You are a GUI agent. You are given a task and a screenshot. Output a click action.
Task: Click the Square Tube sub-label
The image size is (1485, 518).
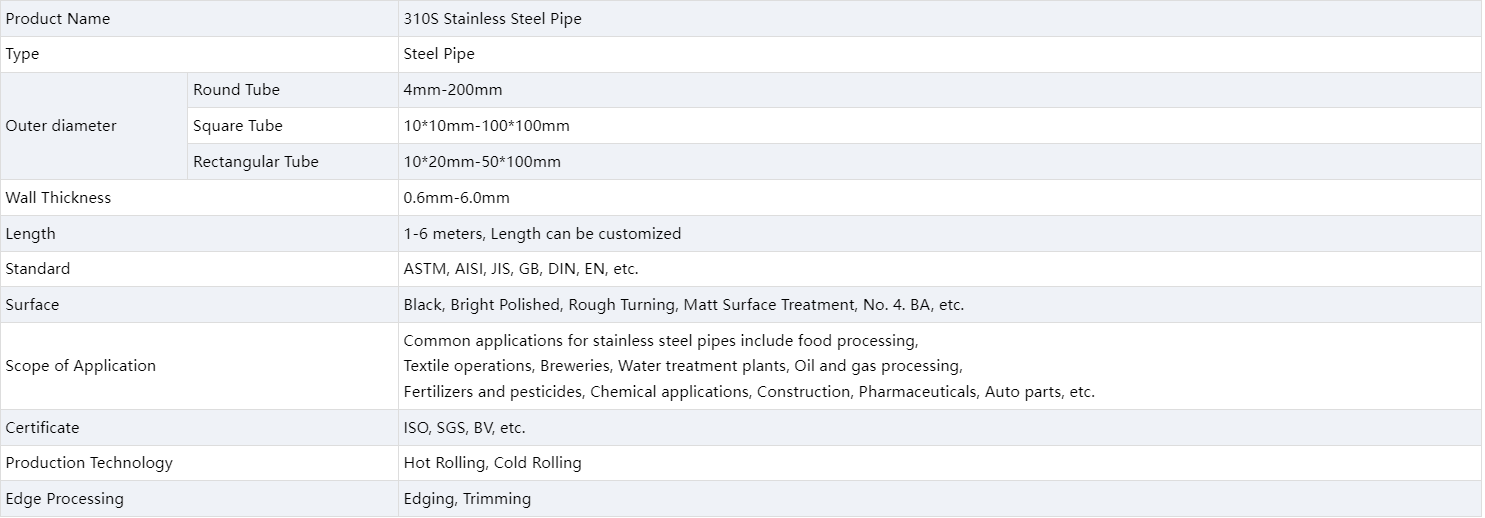click(238, 126)
